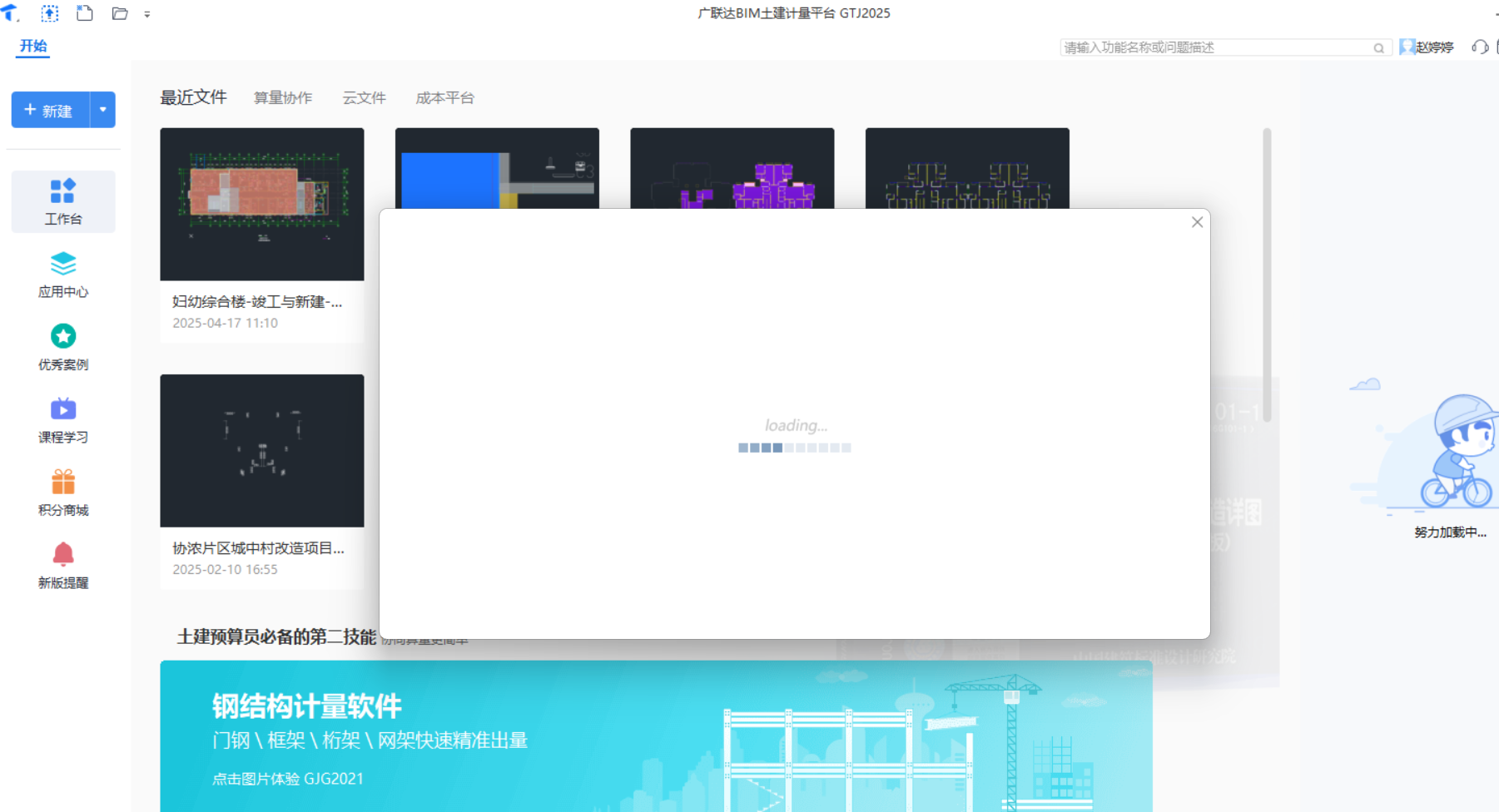Open file via quick toolbar folder icon
Image resolution: width=1499 pixels, height=812 pixels.
120,13
